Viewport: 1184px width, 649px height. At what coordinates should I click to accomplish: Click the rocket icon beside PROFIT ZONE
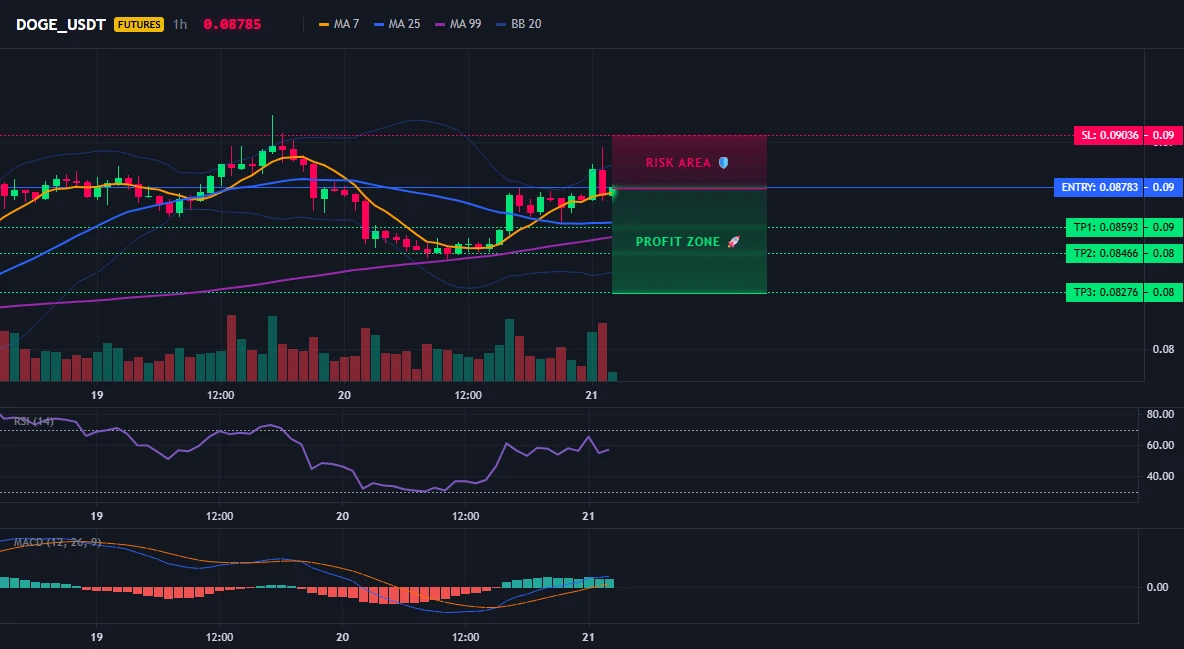click(733, 242)
